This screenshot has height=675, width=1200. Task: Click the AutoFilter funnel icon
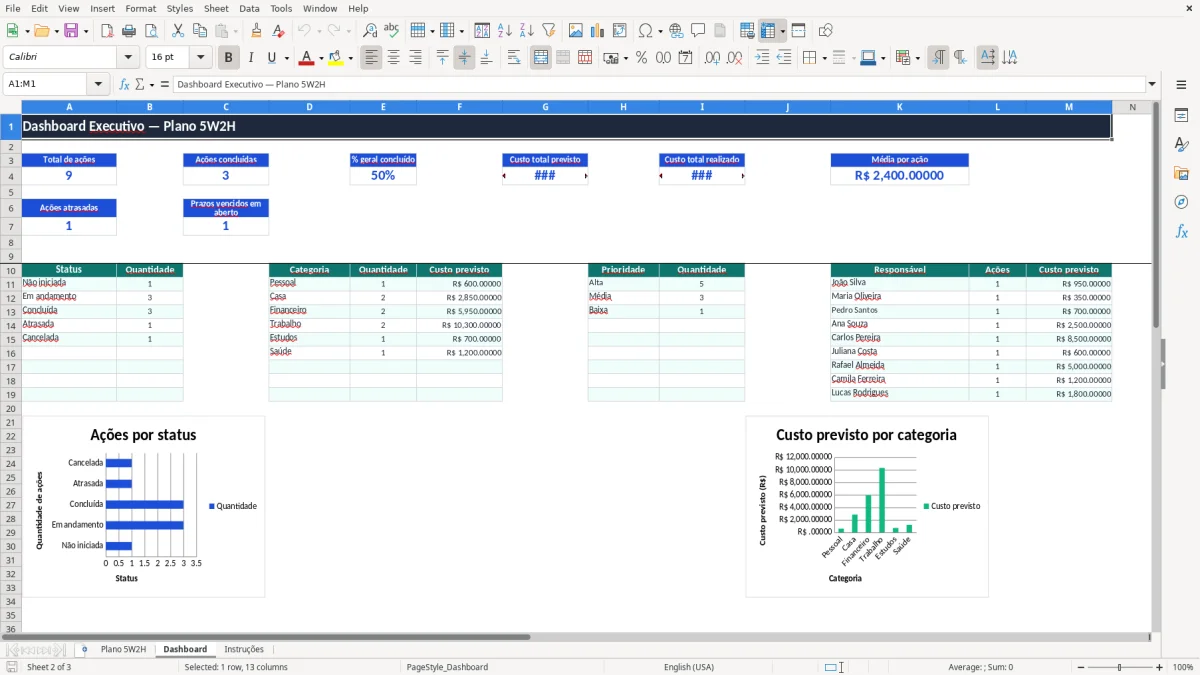(548, 31)
